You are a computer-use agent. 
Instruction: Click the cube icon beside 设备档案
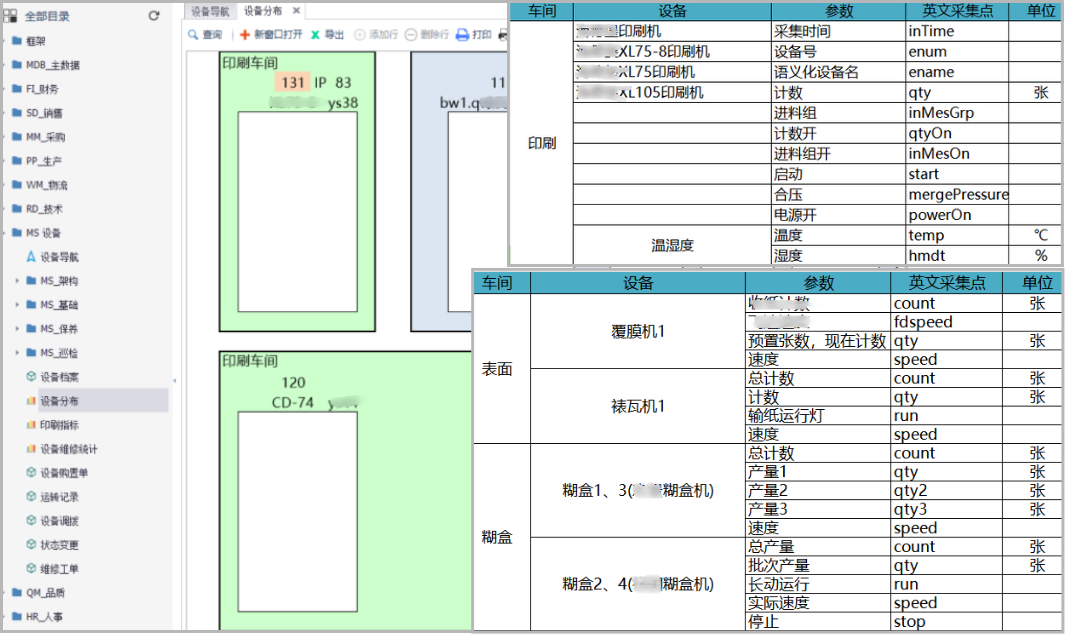[x=31, y=377]
